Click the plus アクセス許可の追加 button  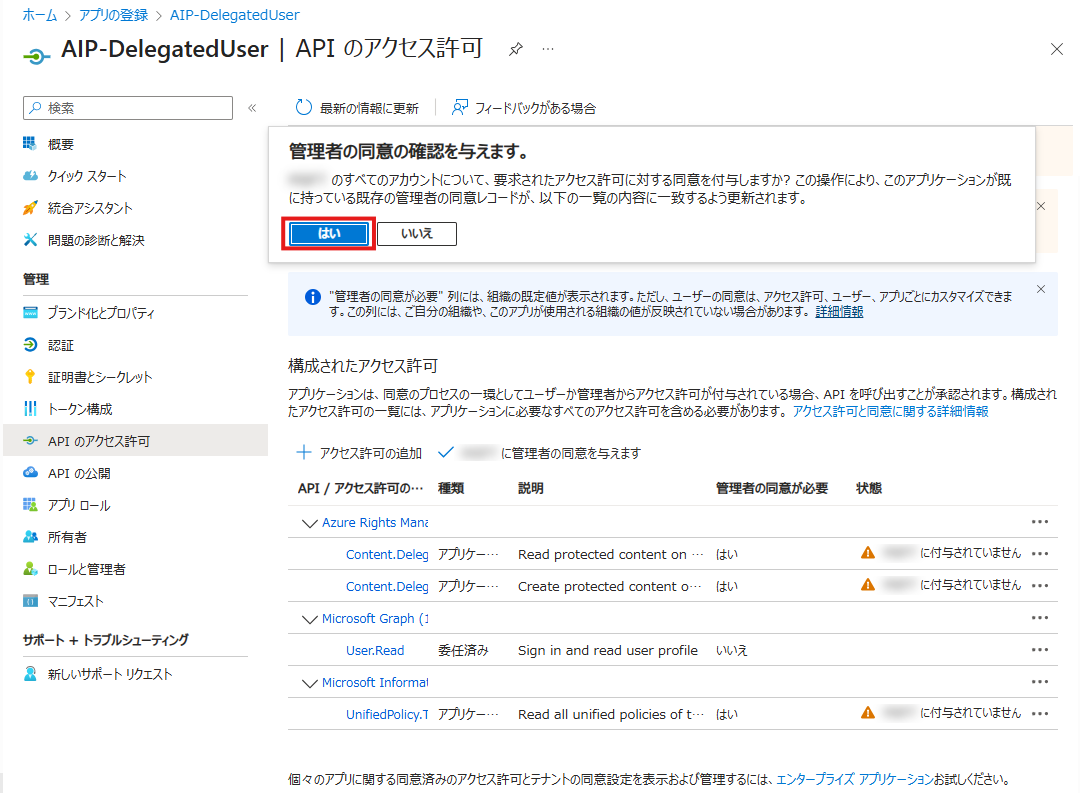point(359,453)
